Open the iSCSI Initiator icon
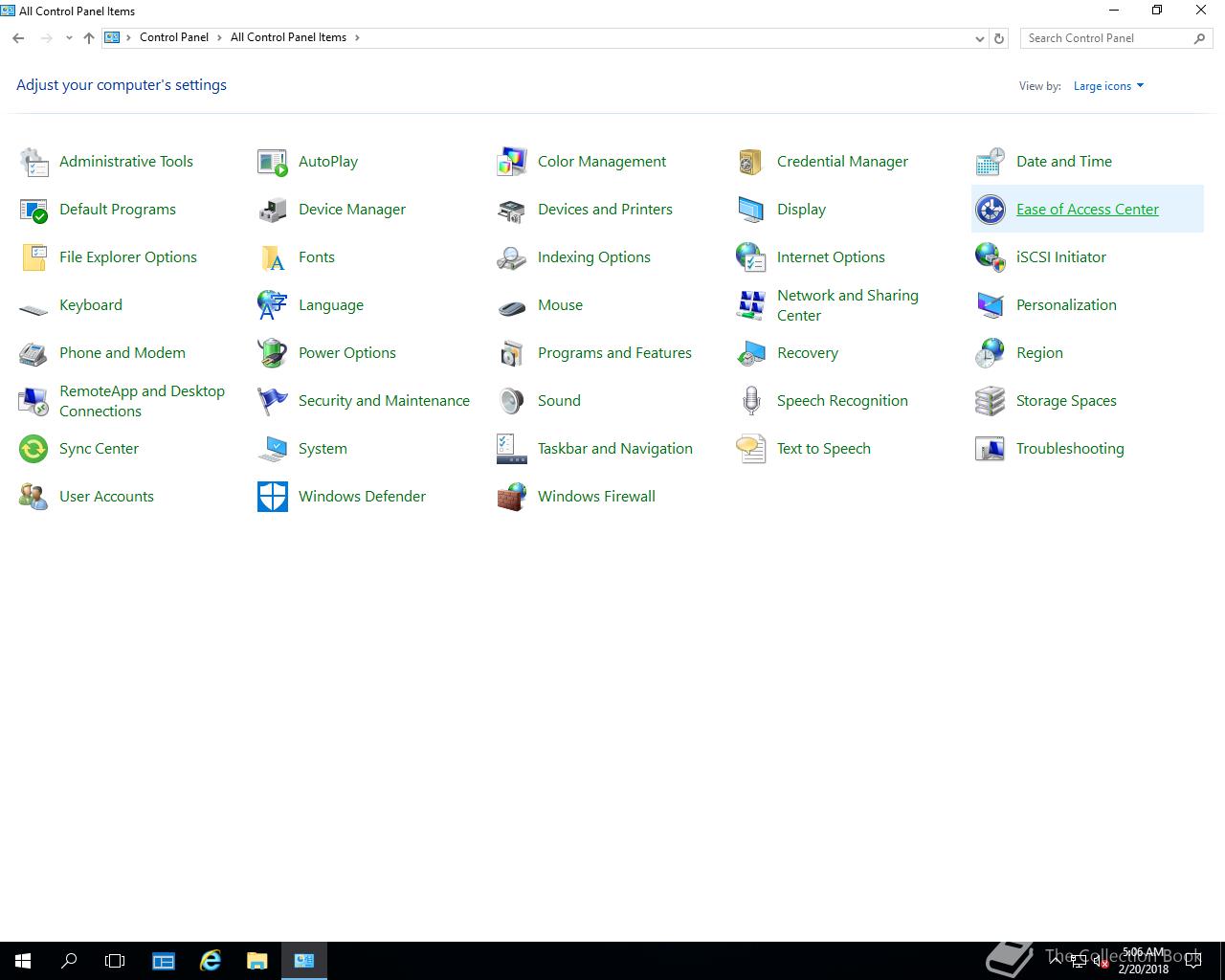This screenshot has height=980, width=1225. 991,257
